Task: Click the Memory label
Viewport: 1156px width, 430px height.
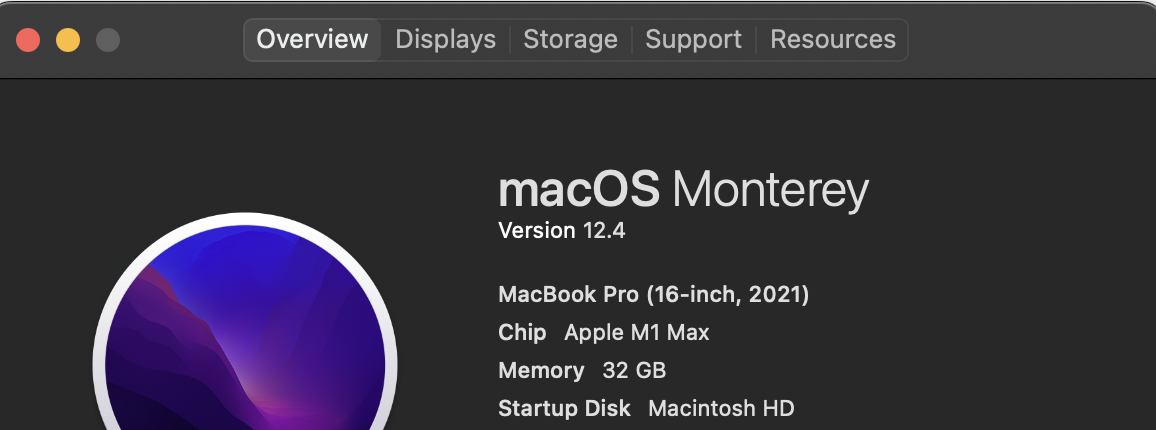Action: pyautogui.click(x=541, y=371)
